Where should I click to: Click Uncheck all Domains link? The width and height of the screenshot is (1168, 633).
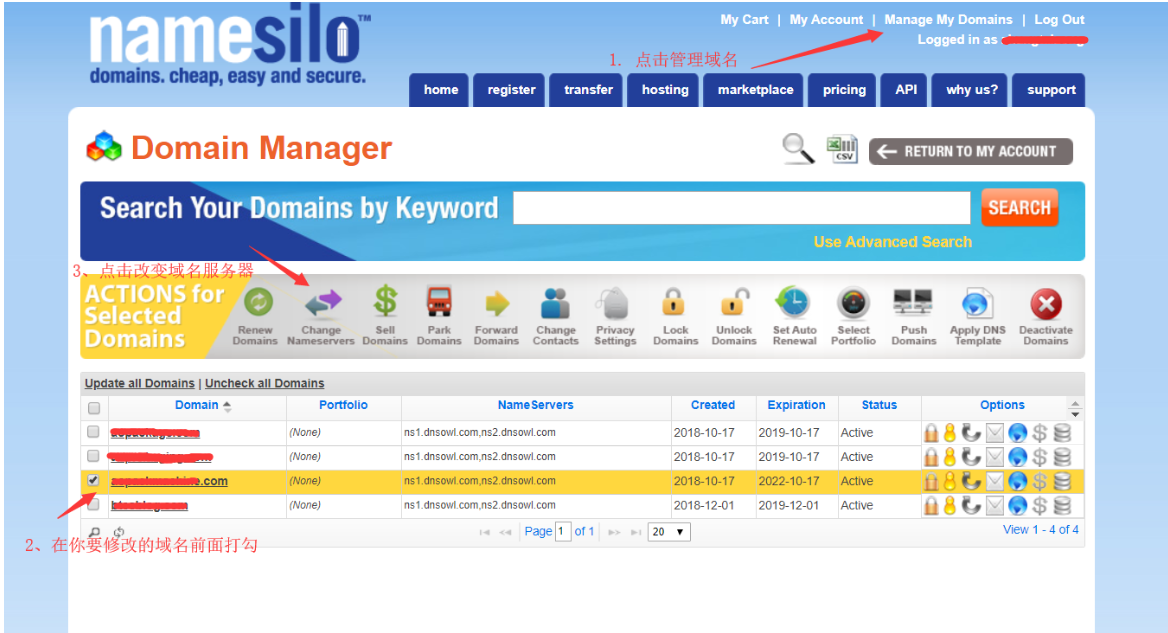264,384
